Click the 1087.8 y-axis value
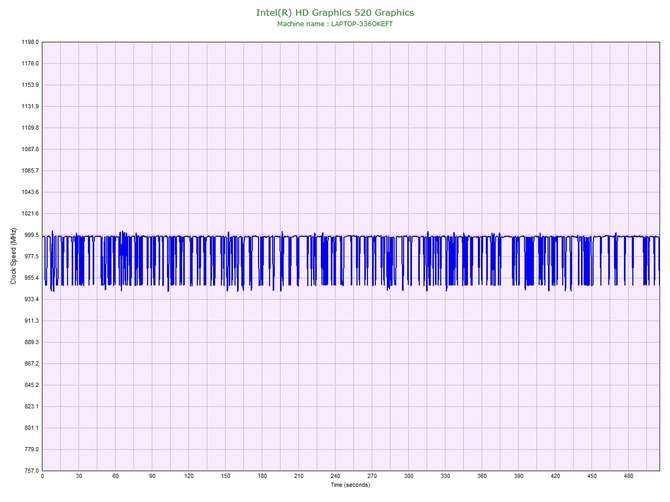 pyautogui.click(x=30, y=149)
